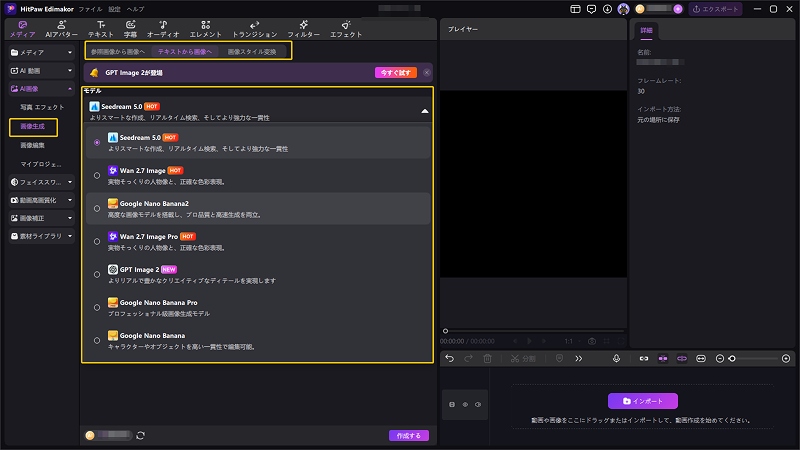Expand the メディア sidebar section
The width and height of the screenshot is (800, 450).
41,52
